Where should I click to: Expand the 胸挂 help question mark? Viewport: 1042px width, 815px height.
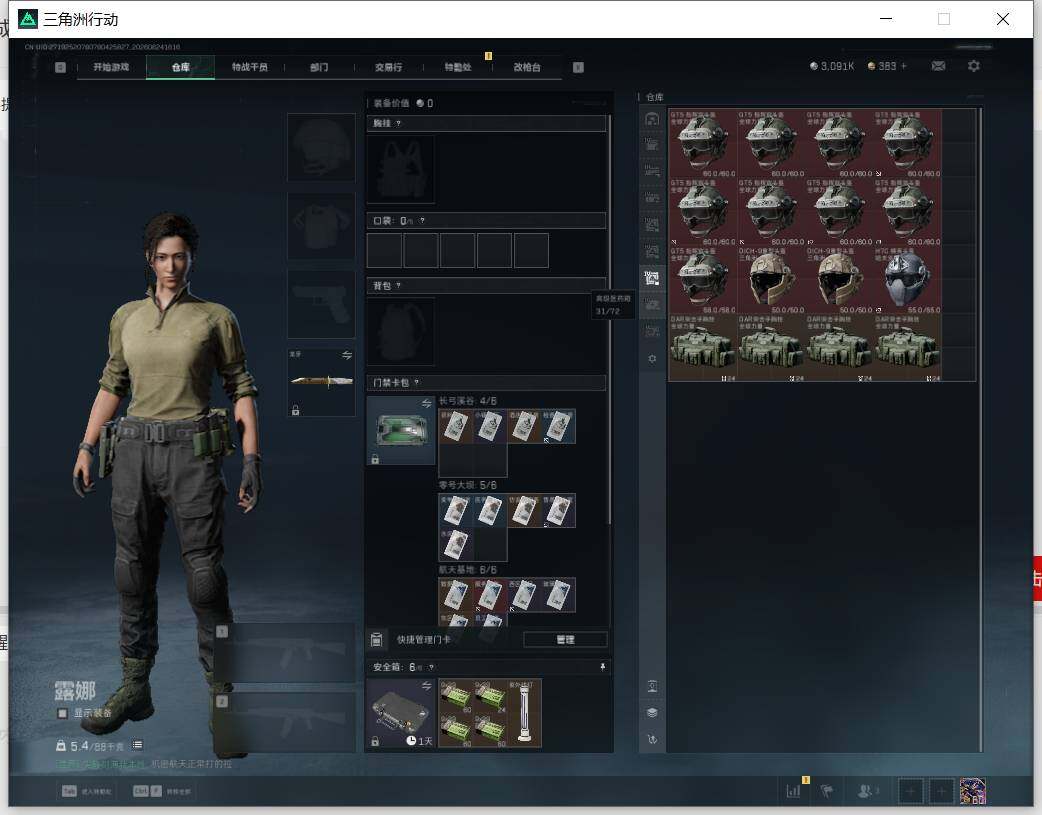point(398,124)
